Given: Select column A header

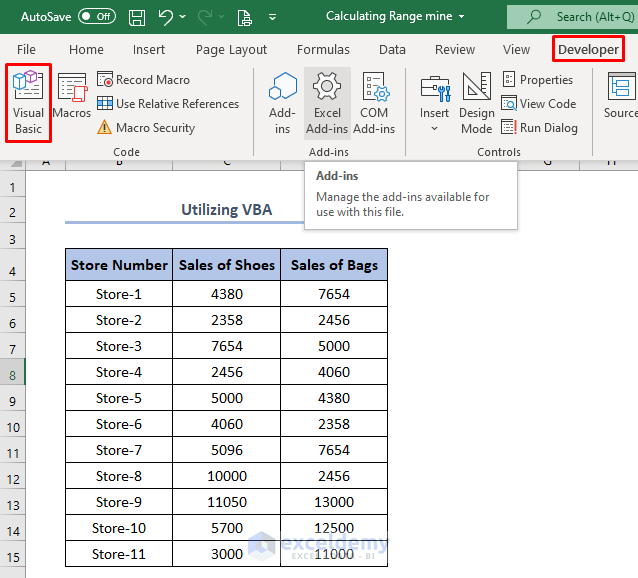Looking at the screenshot, I should coord(46,164).
